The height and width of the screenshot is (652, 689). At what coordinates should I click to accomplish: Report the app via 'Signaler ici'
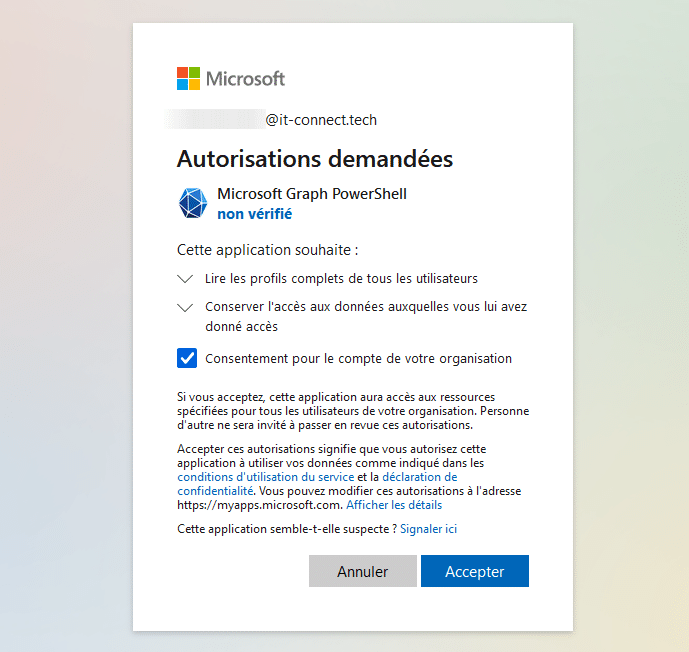pos(429,528)
